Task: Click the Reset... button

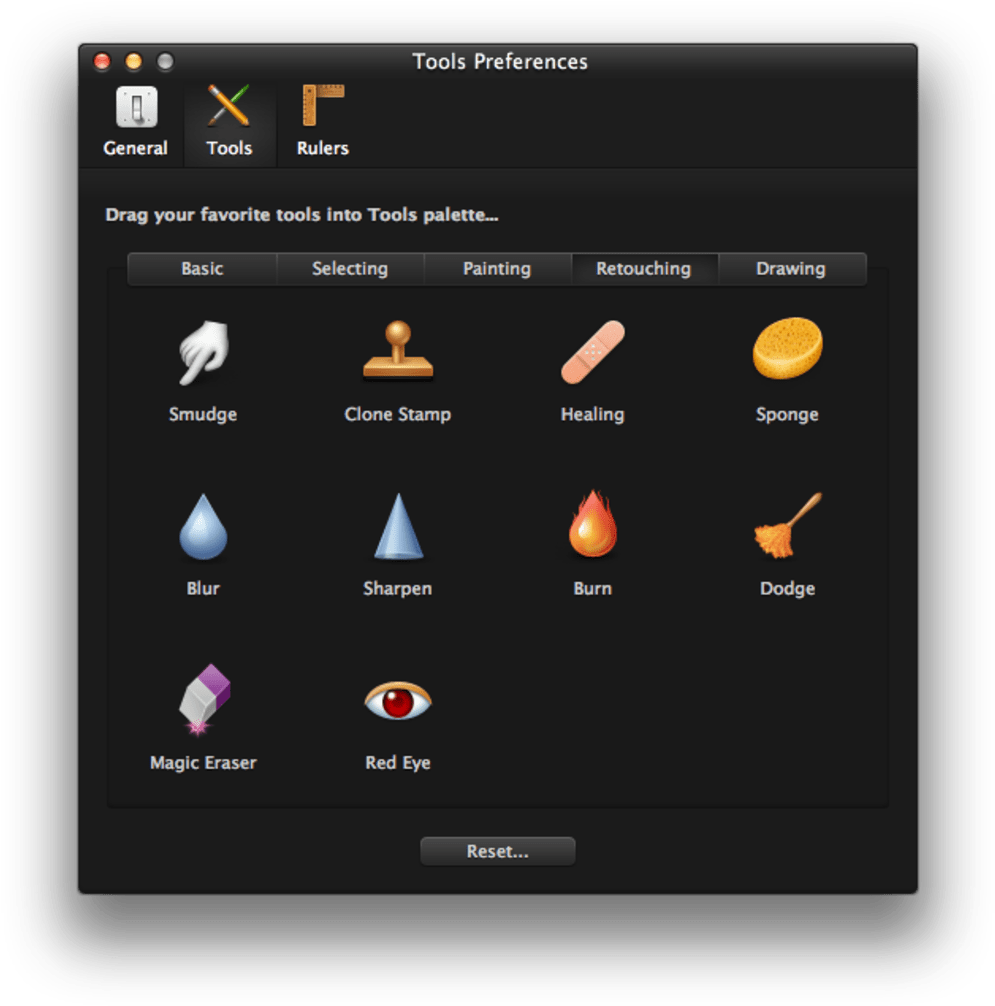Action: [498, 851]
